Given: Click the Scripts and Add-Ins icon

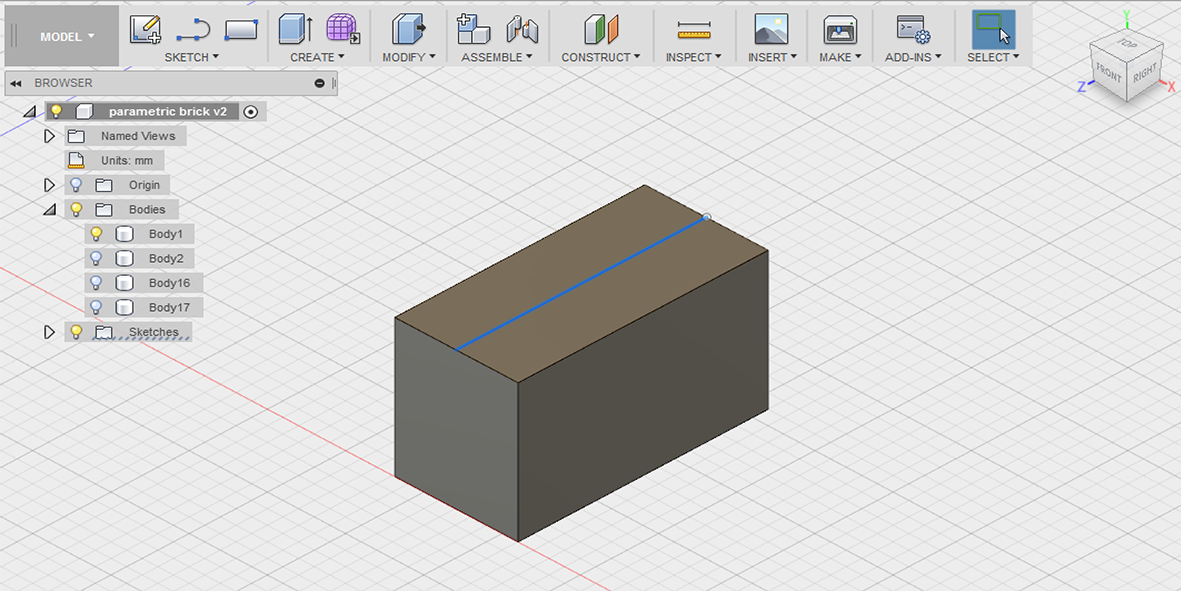Looking at the screenshot, I should tap(913, 29).
